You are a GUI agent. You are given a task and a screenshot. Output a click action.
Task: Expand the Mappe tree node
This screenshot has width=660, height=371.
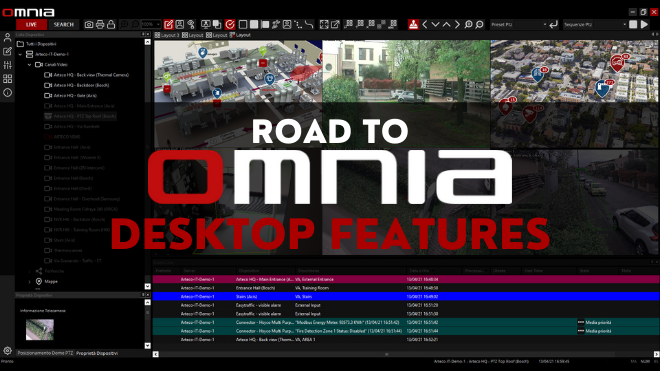click(x=29, y=281)
